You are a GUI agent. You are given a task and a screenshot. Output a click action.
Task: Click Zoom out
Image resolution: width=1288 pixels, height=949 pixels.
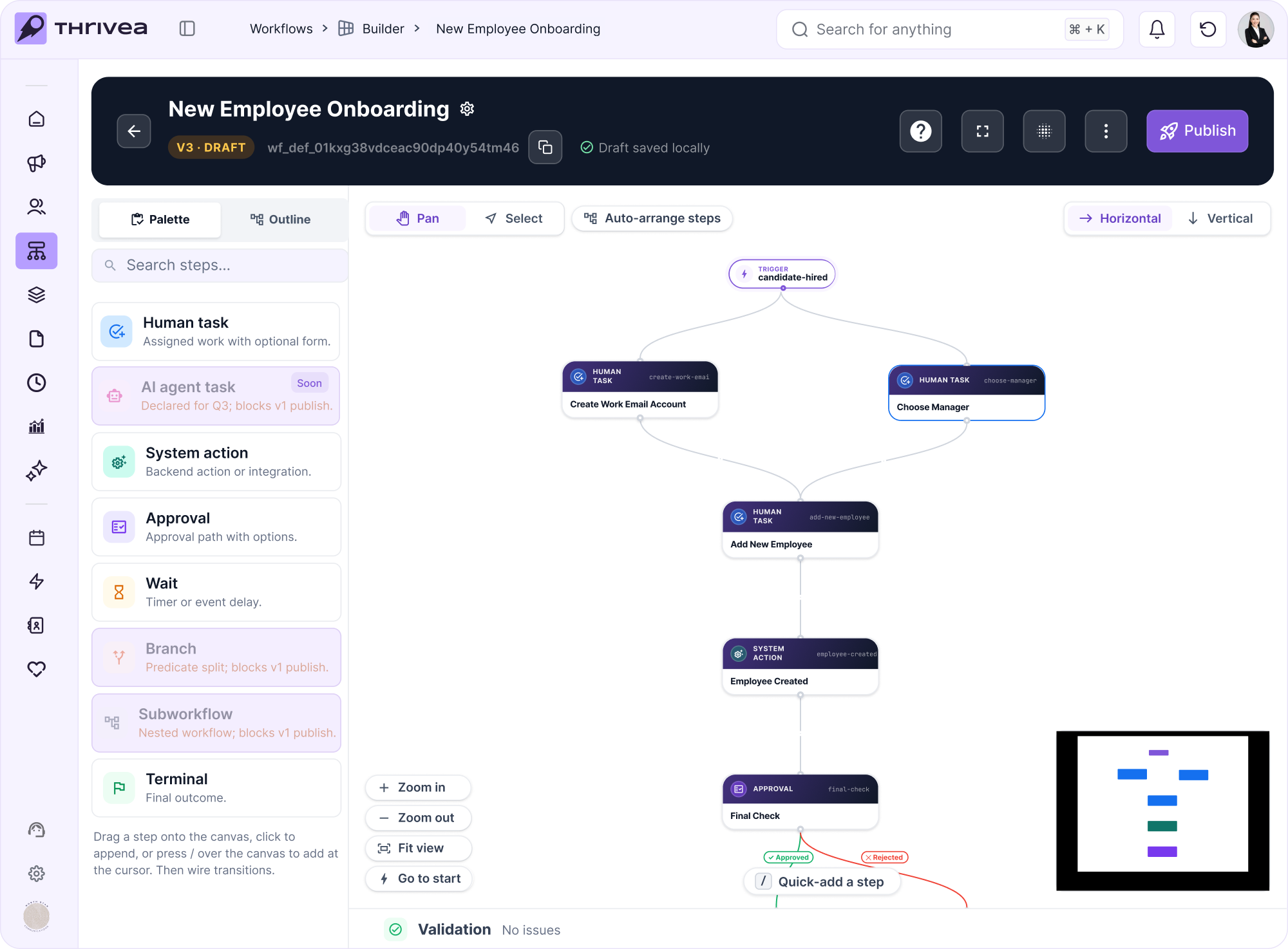[x=418, y=818]
